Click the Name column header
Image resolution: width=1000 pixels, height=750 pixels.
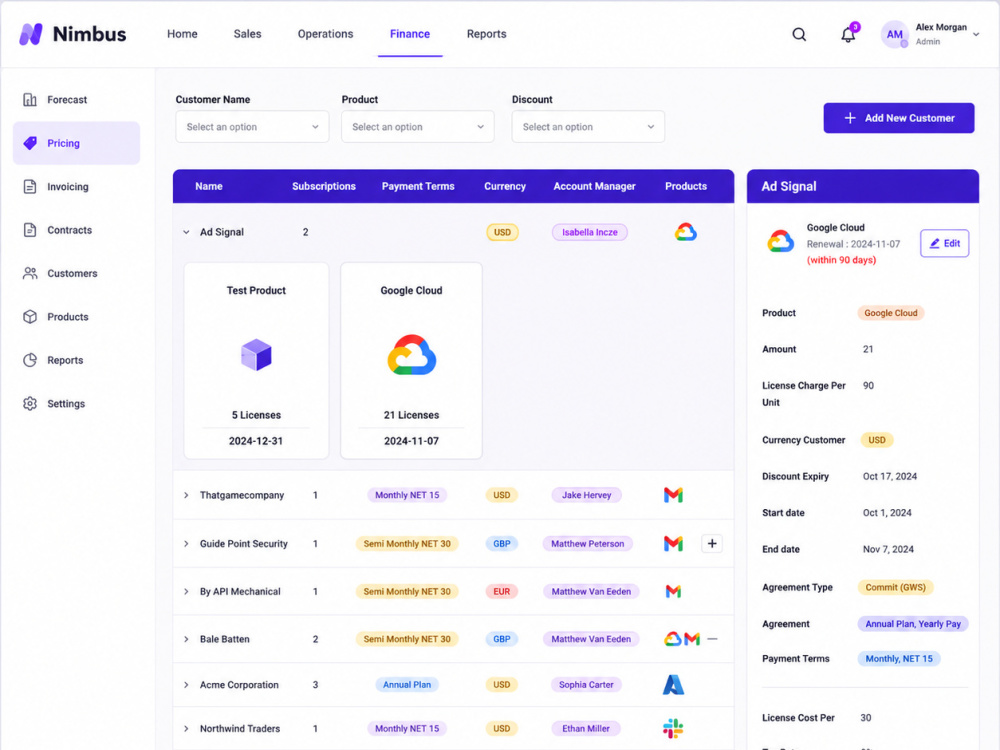point(209,186)
